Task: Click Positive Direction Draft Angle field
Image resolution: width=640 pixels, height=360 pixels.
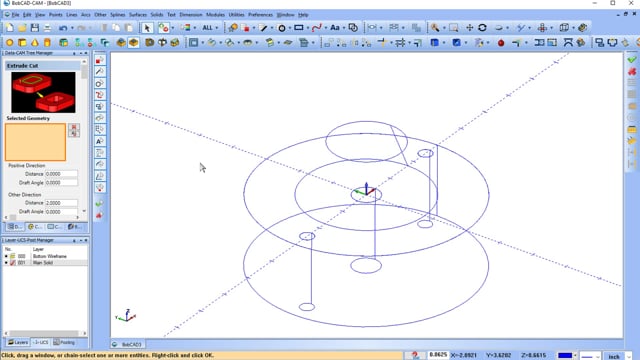Action: point(61,183)
